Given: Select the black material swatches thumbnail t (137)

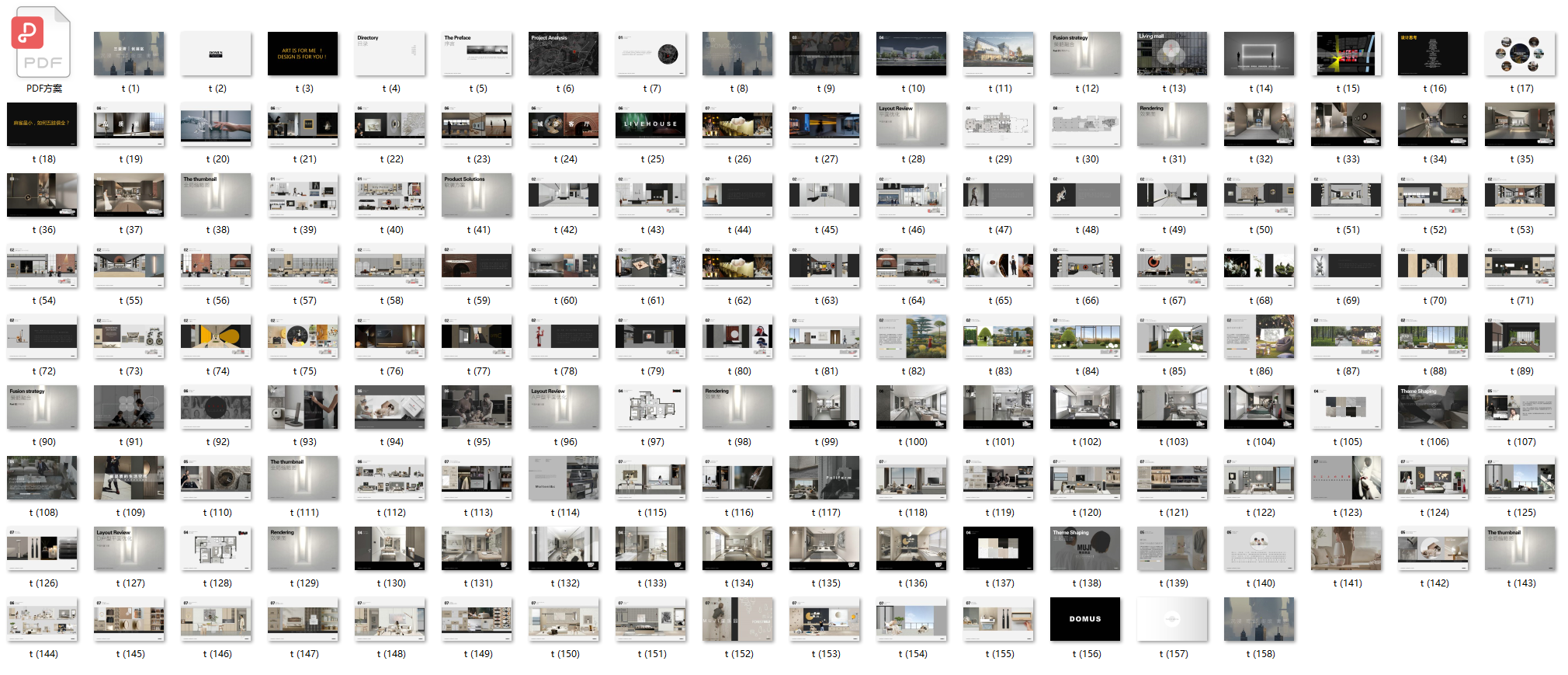Looking at the screenshot, I should pyautogui.click(x=998, y=548).
